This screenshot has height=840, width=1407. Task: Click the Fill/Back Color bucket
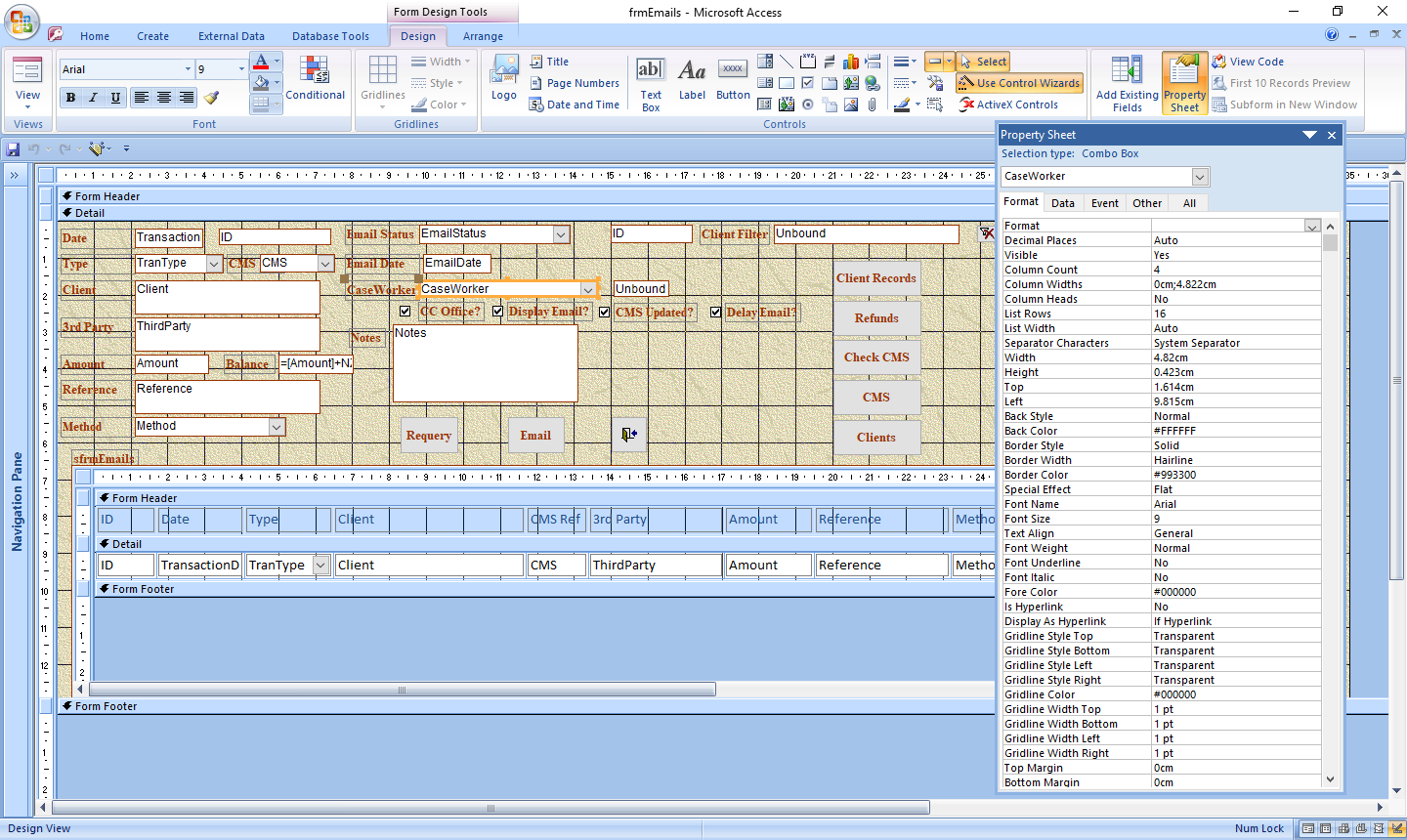(x=260, y=83)
